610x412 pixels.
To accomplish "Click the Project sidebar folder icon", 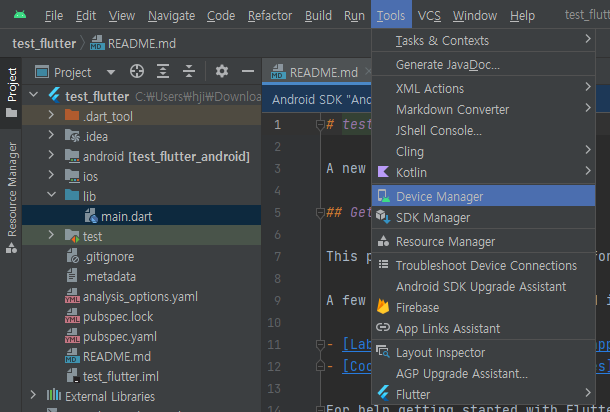I will coord(11,113).
